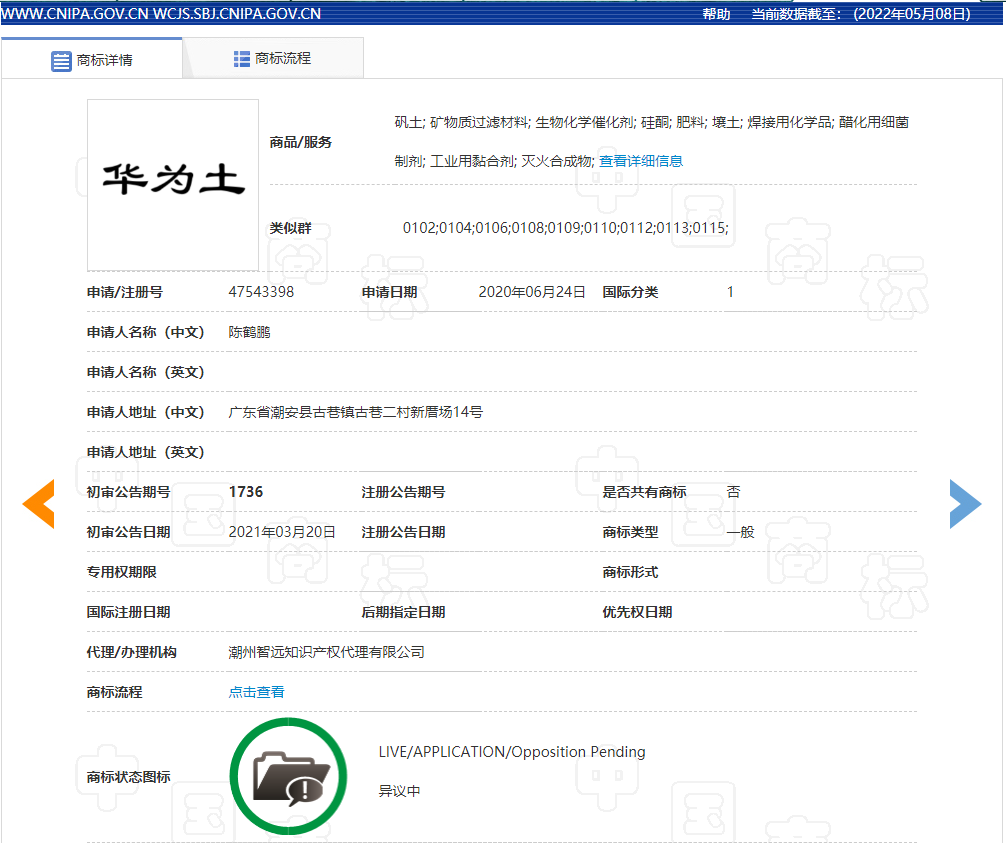Select preliminary announcement issue 1736

click(246, 492)
